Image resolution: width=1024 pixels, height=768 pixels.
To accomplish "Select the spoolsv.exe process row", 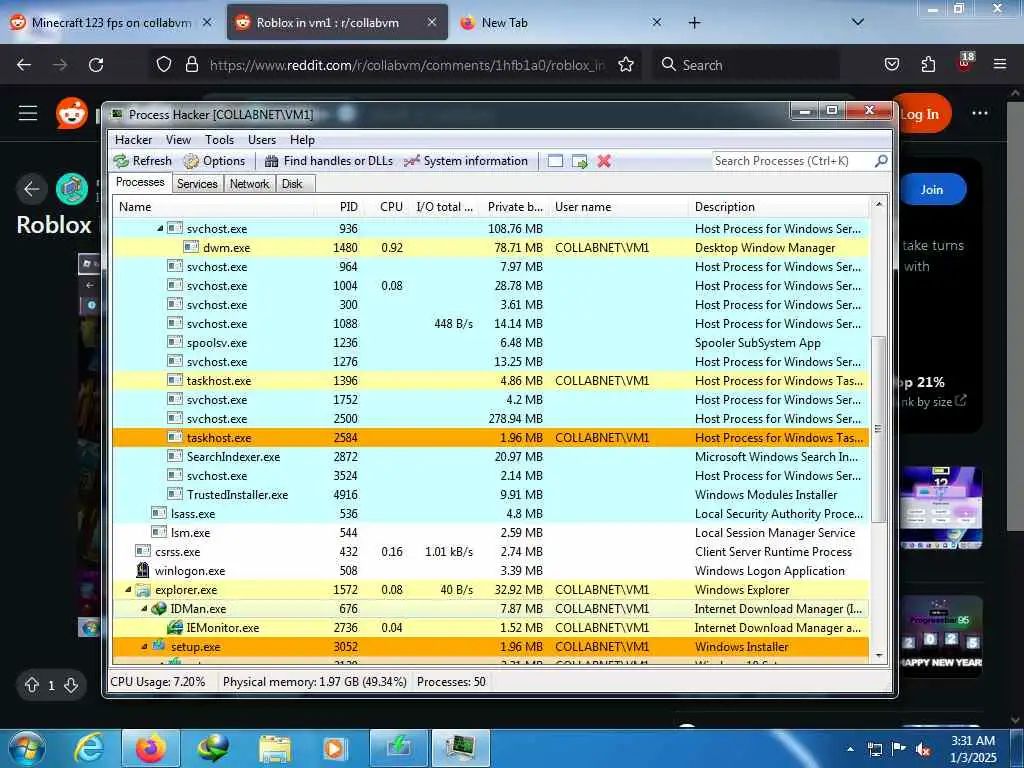I will coord(490,343).
